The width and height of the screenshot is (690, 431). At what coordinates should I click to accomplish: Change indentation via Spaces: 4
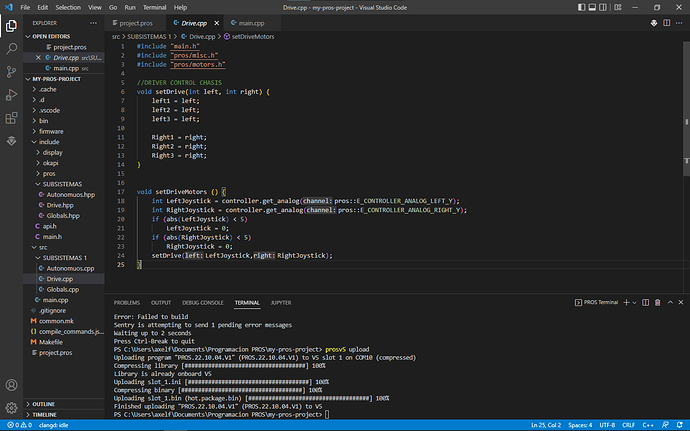click(x=580, y=425)
